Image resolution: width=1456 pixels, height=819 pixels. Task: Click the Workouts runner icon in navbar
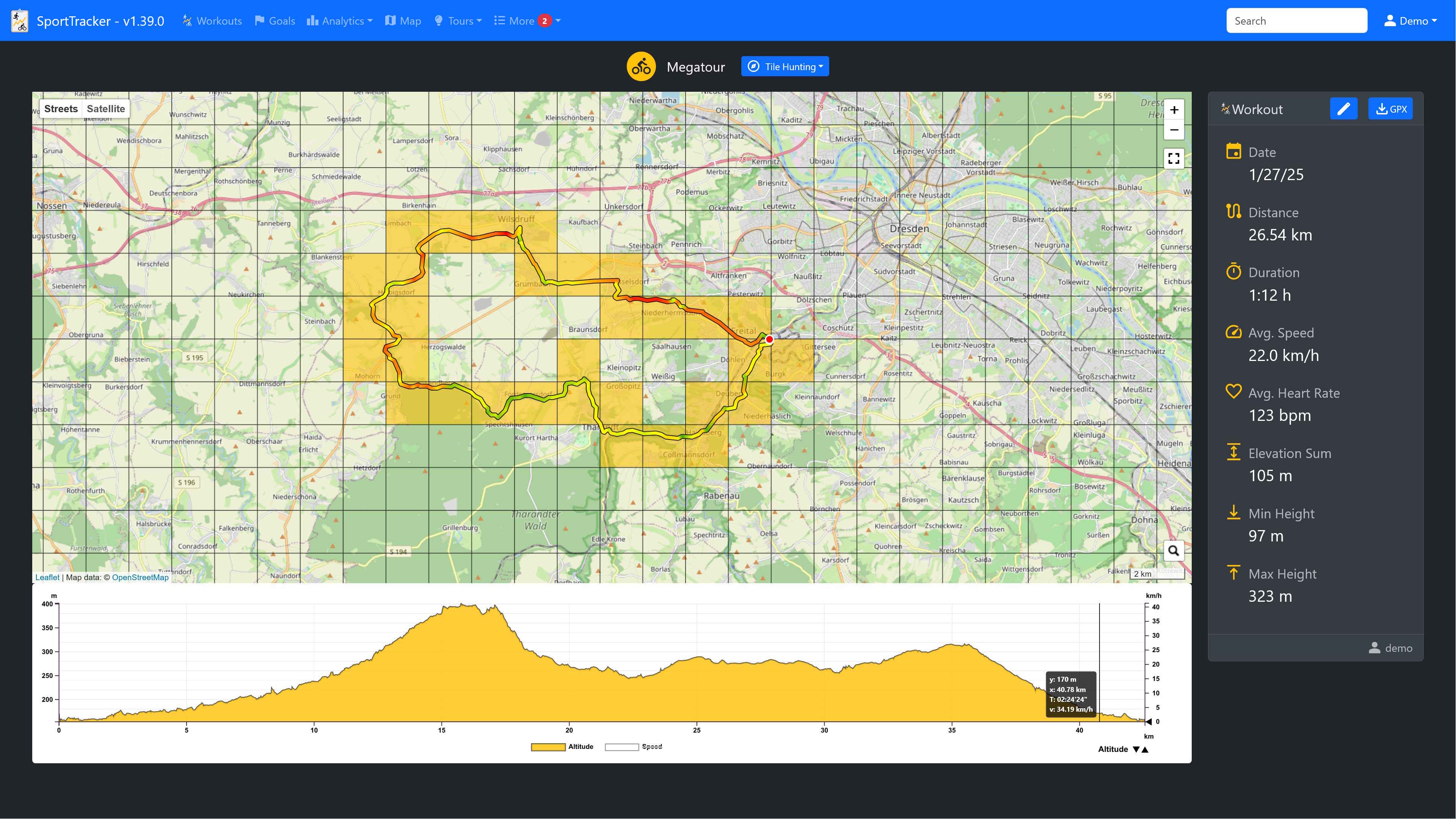tap(187, 20)
